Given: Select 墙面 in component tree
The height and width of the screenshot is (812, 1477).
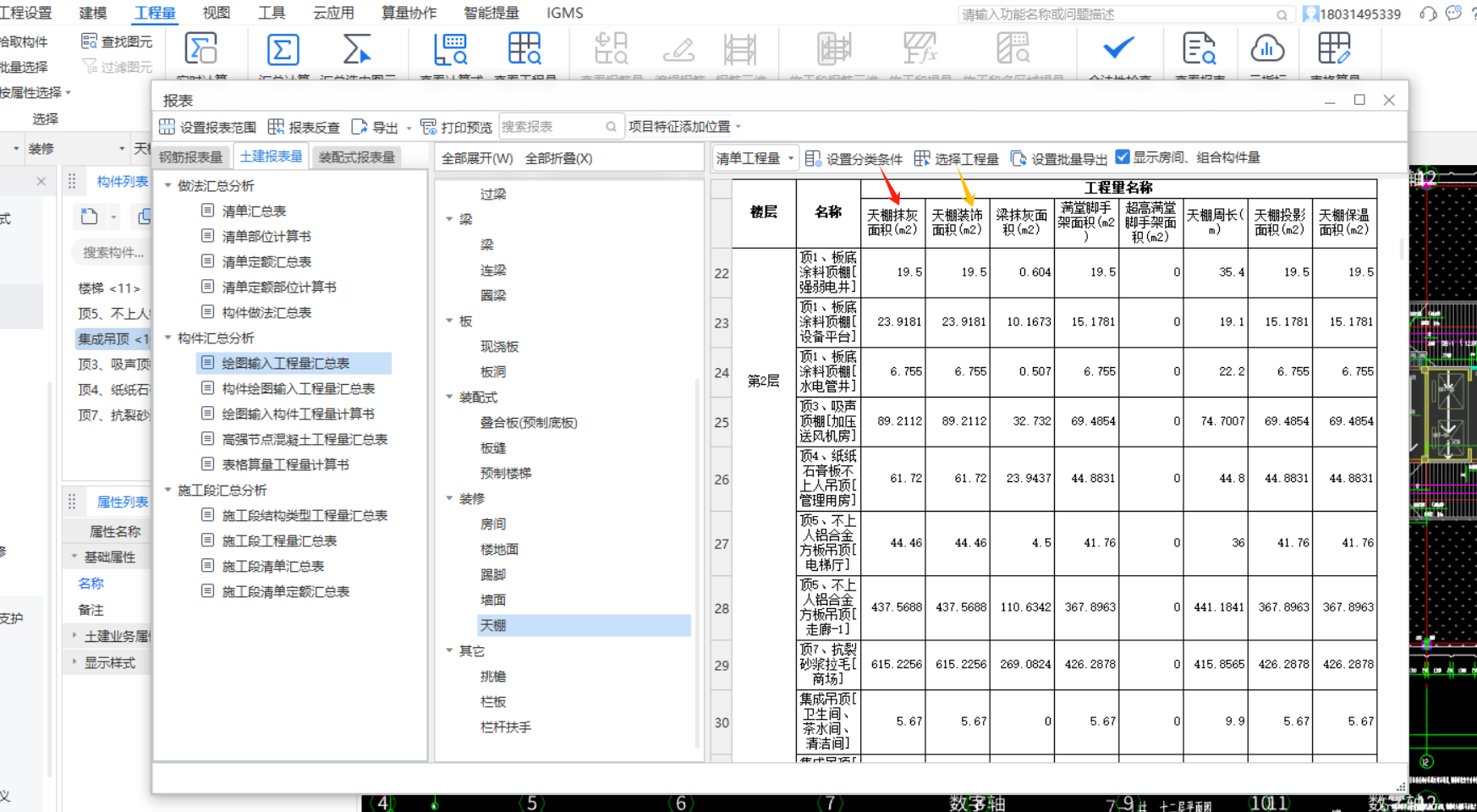Looking at the screenshot, I should [493, 600].
